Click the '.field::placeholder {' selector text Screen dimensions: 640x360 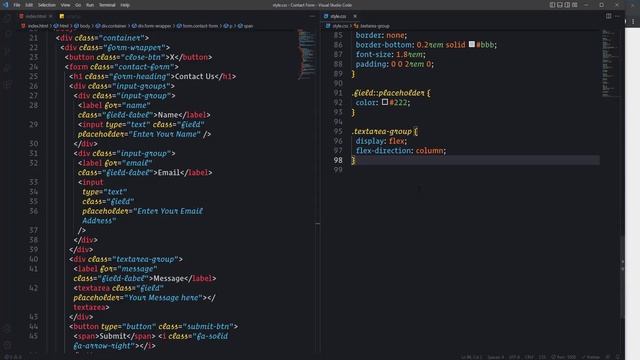391,93
